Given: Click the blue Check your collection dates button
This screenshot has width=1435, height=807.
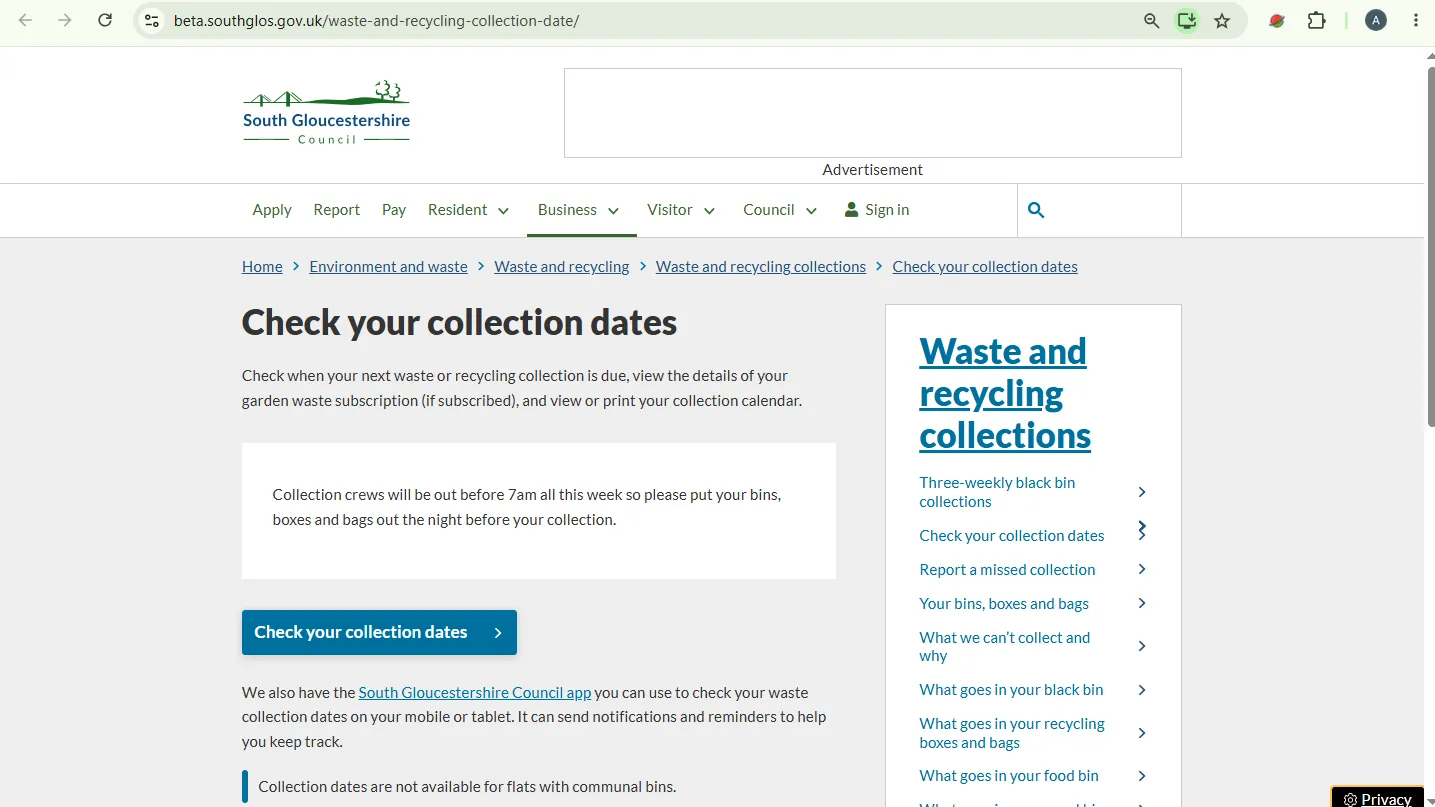Looking at the screenshot, I should [379, 632].
